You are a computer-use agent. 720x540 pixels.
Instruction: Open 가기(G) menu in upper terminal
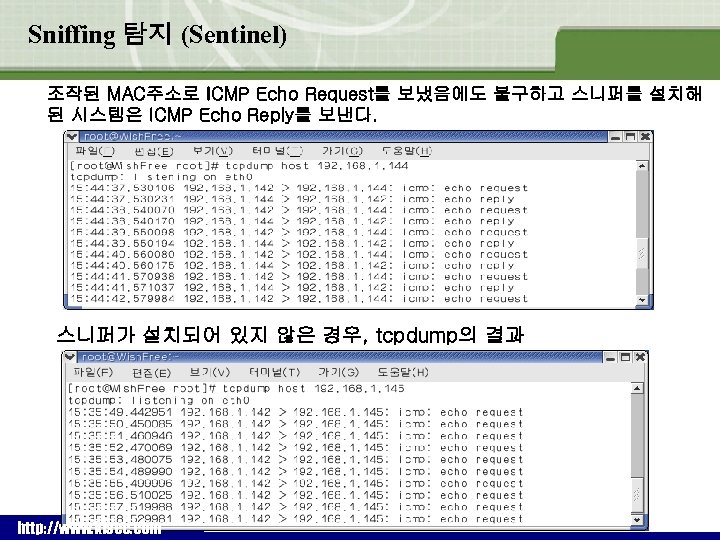pos(342,151)
